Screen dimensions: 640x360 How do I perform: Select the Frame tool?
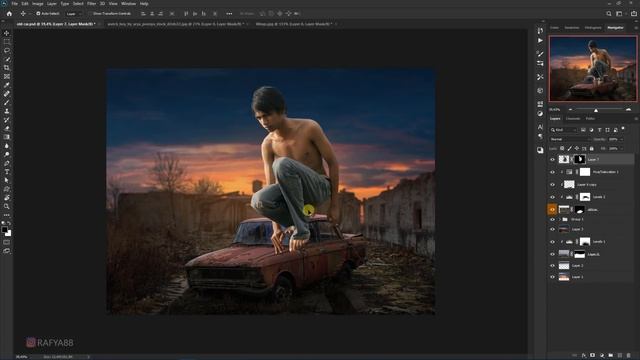7,76
